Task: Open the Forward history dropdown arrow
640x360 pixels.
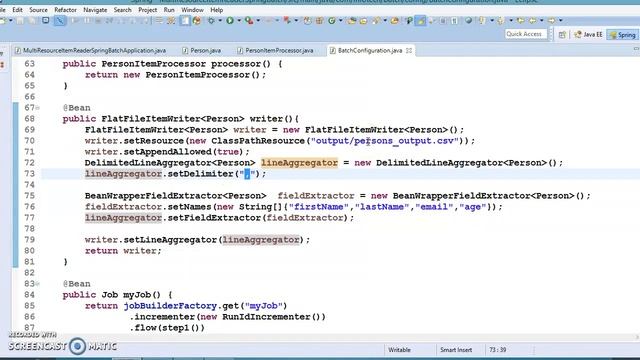Action: [x=560, y=20]
